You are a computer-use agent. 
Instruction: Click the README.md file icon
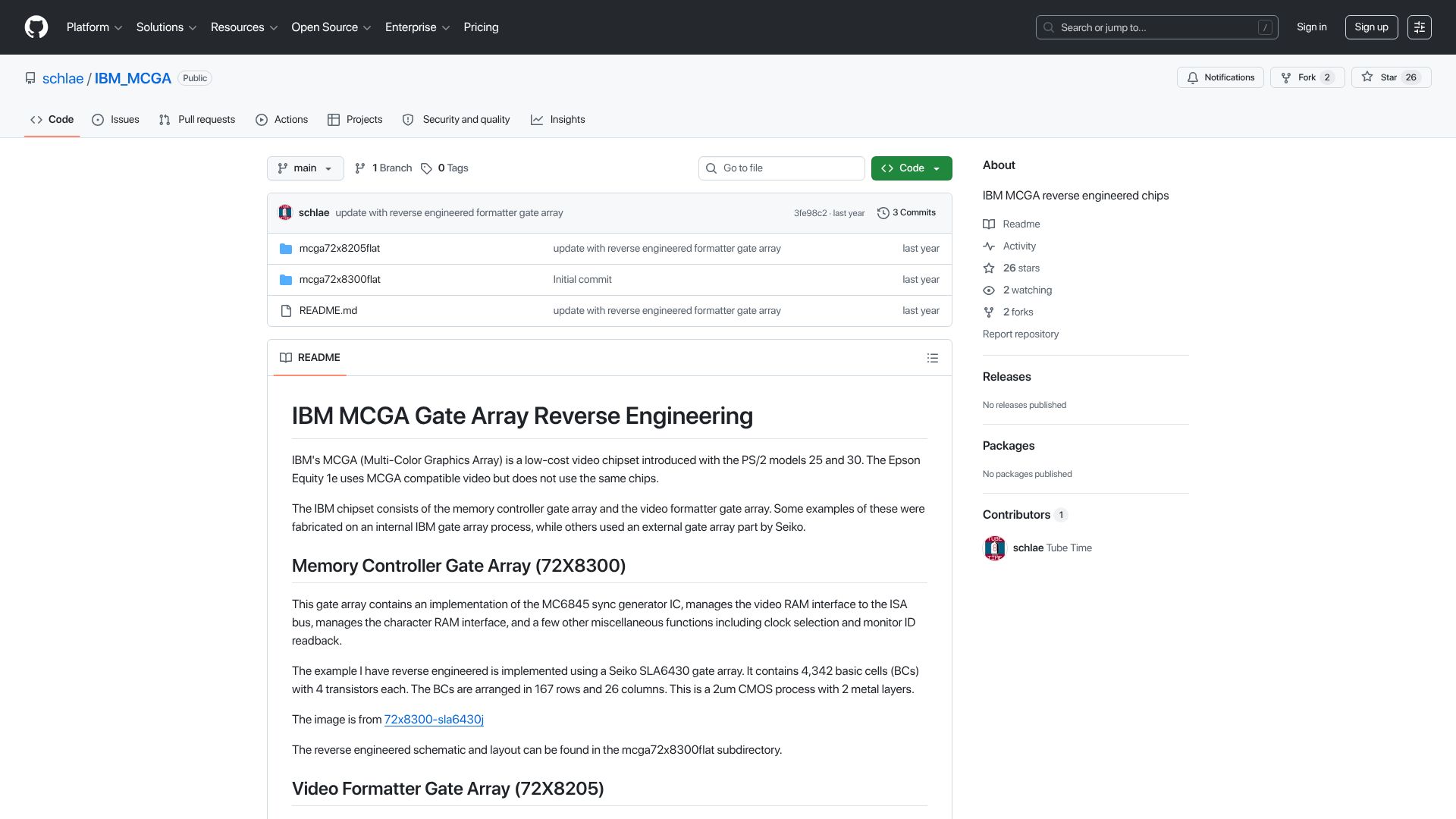(286, 311)
